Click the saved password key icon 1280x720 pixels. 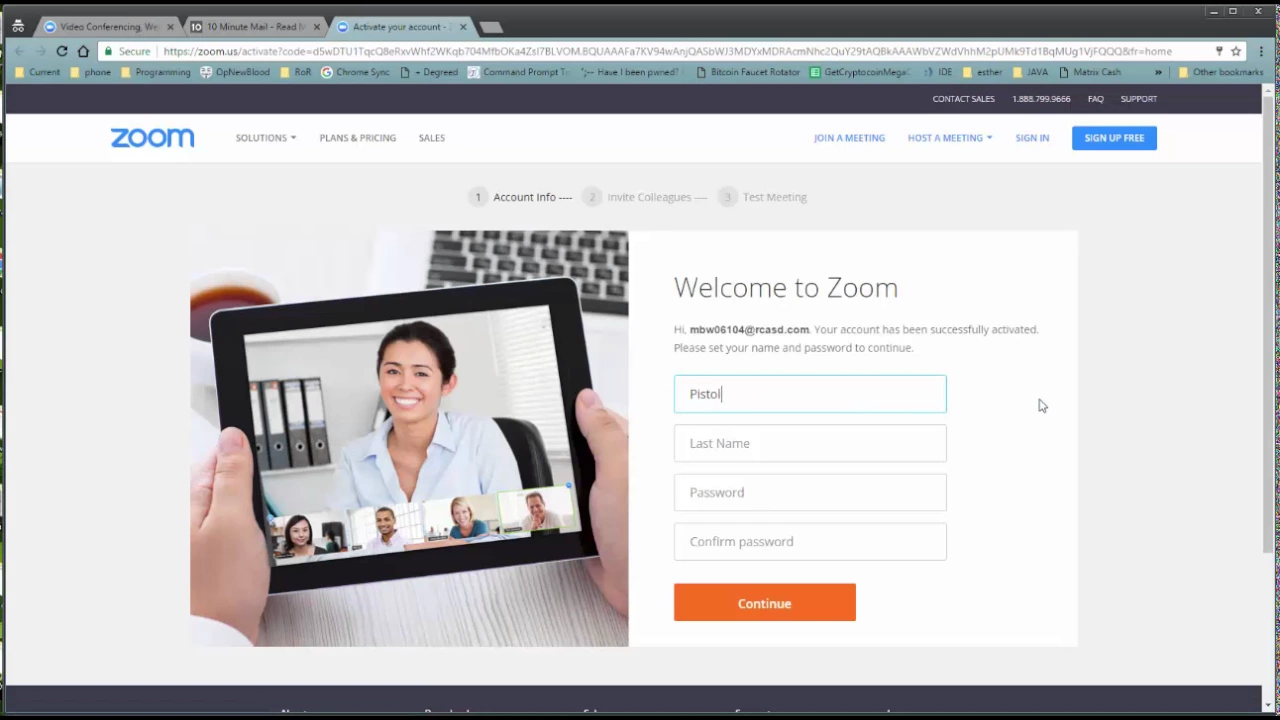(x=1219, y=51)
